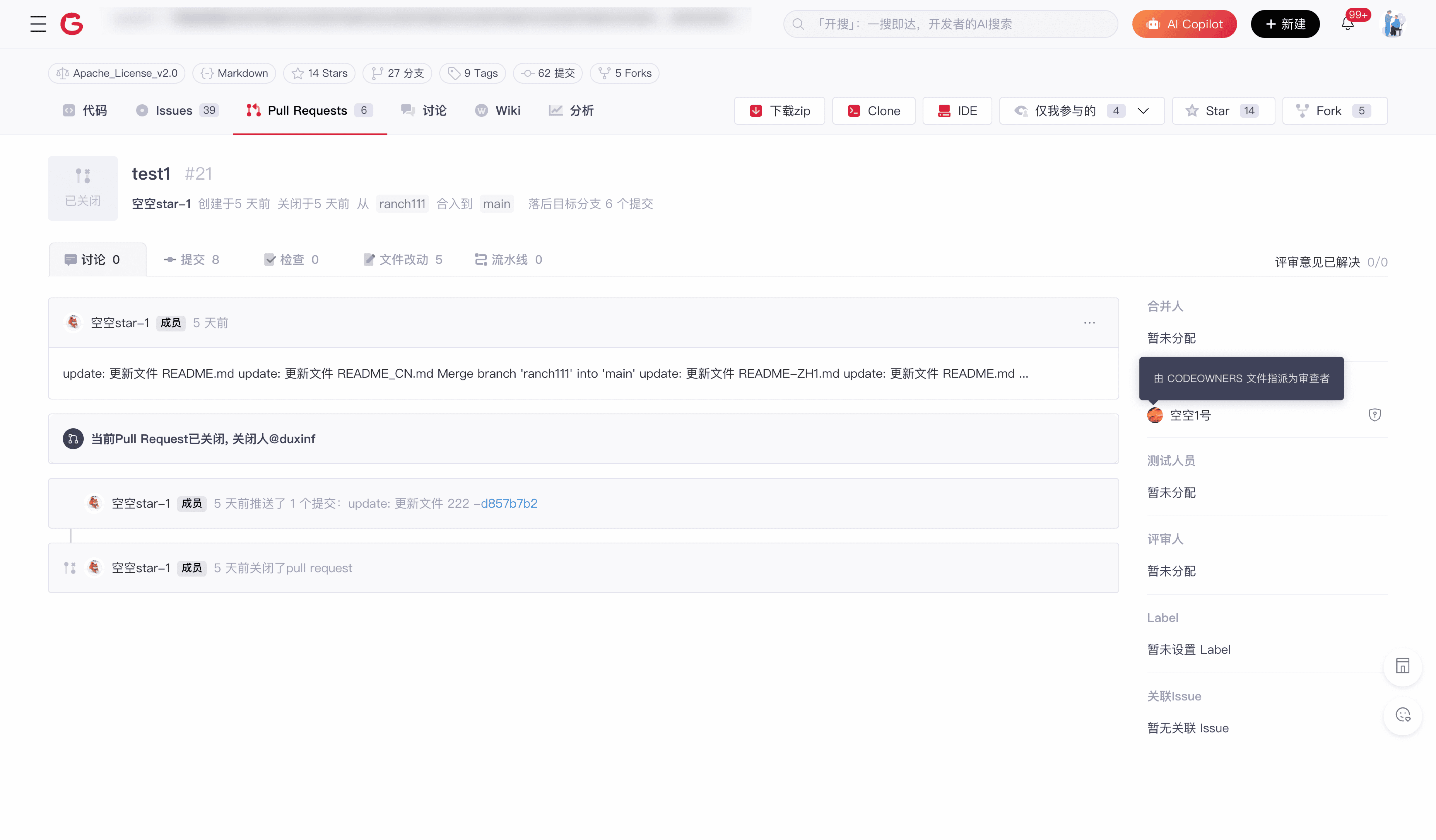Download repository as zip
The width and height of the screenshot is (1436, 840).
click(779, 111)
